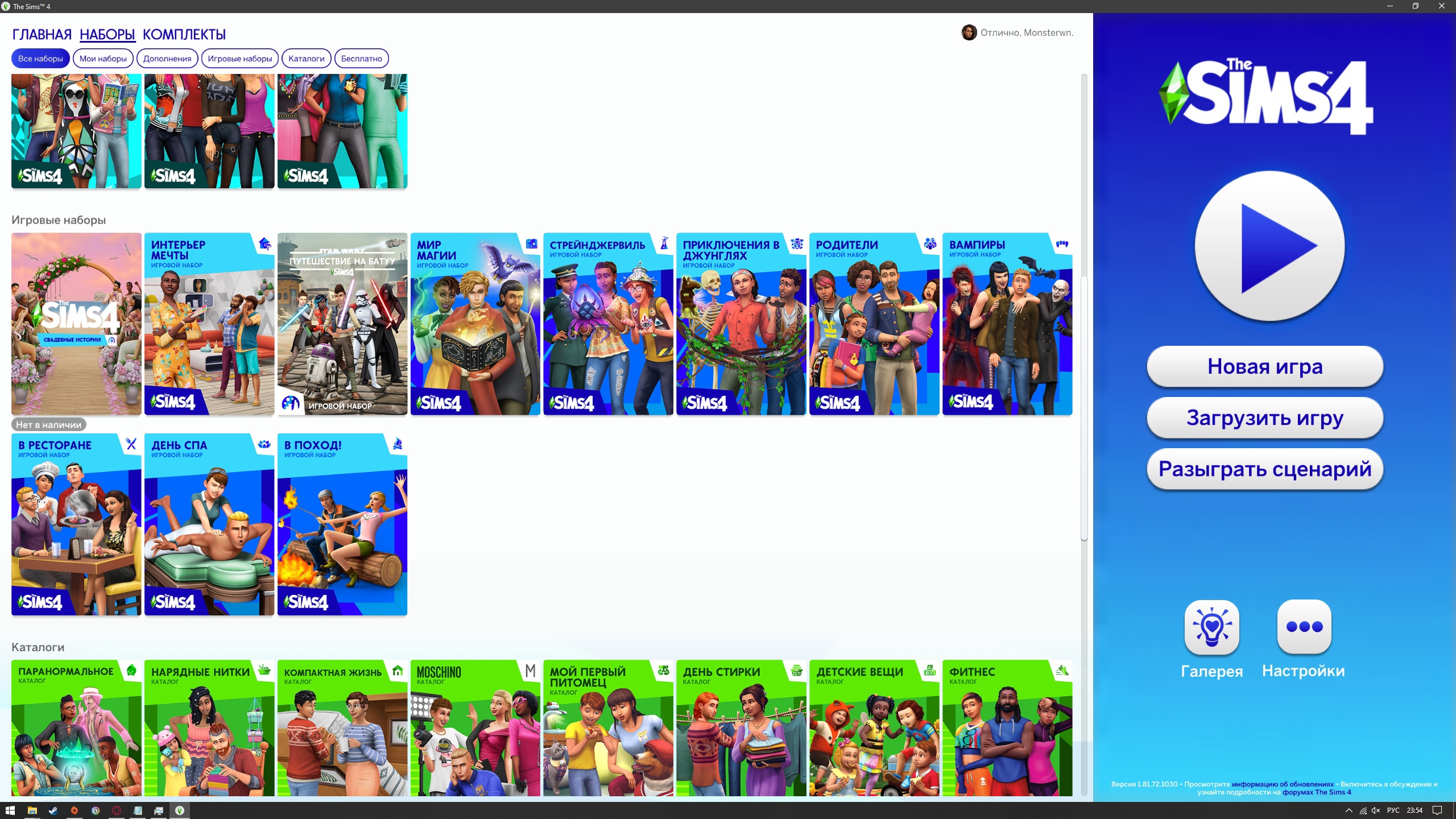Screen dimensions: 1456x819
Task: Open Steam from the taskbar
Action: (x=53, y=810)
